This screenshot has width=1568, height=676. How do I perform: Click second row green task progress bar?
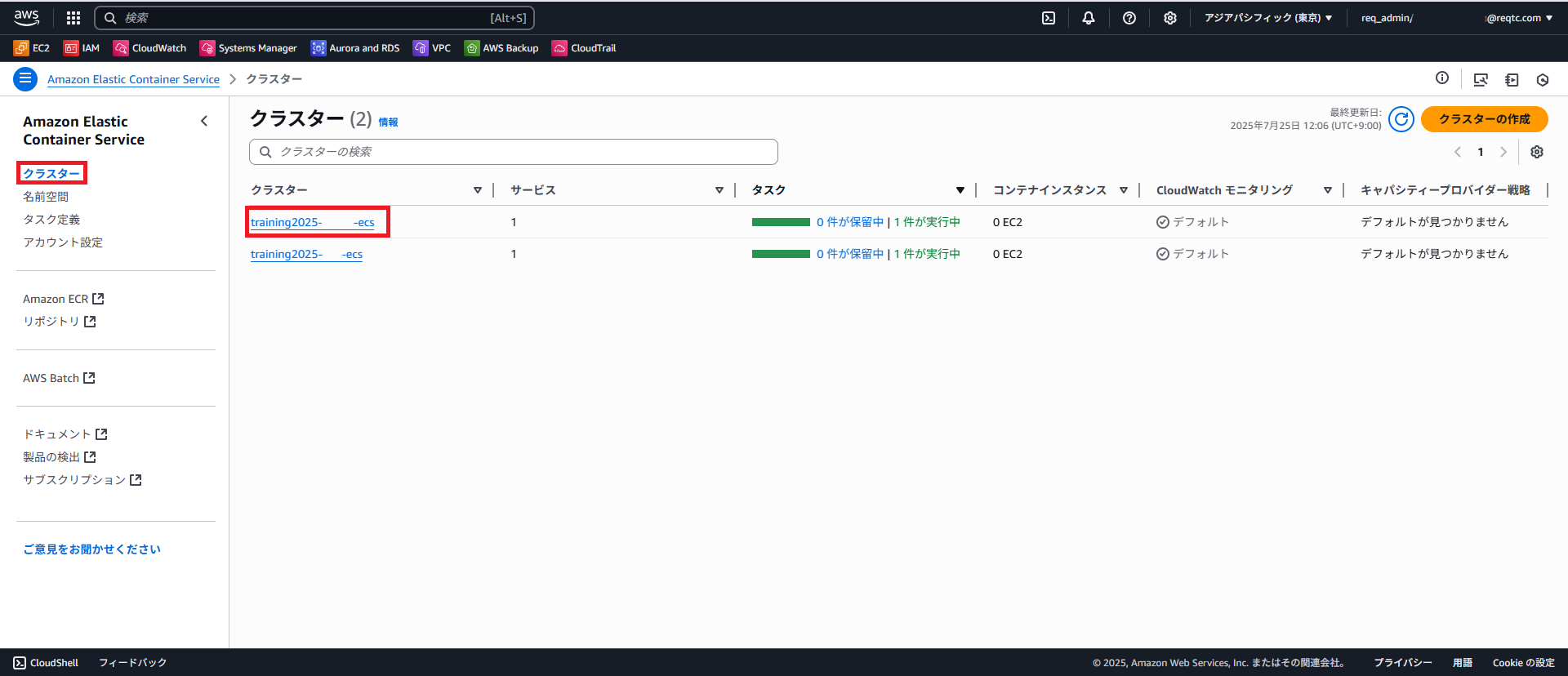pos(781,254)
